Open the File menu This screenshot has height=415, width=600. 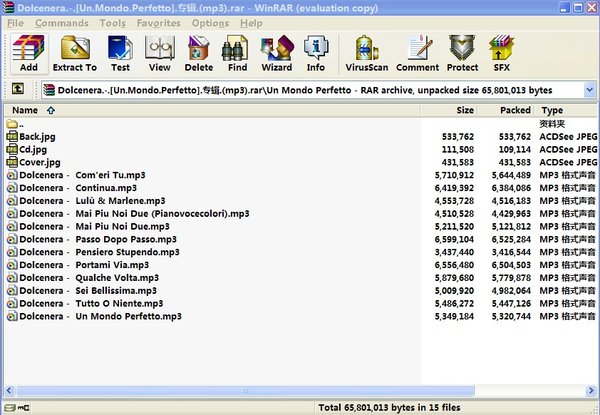pos(15,23)
